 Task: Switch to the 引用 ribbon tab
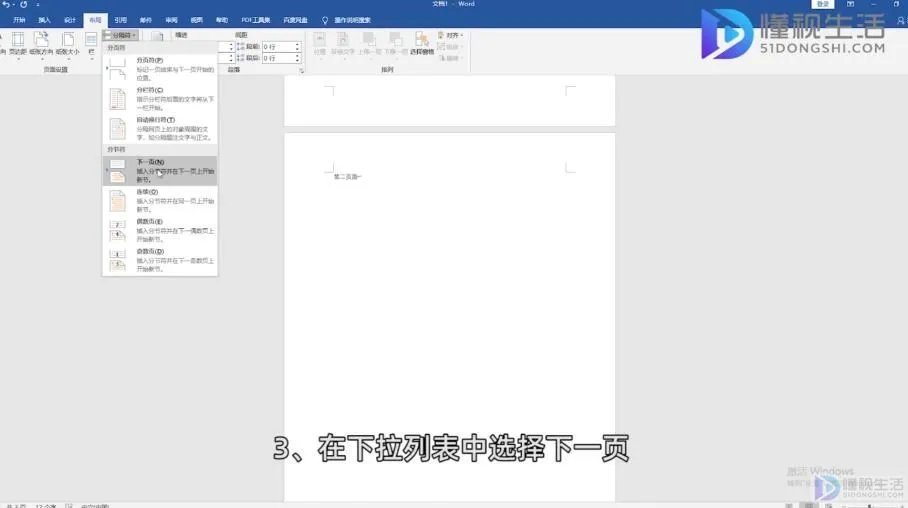120,20
